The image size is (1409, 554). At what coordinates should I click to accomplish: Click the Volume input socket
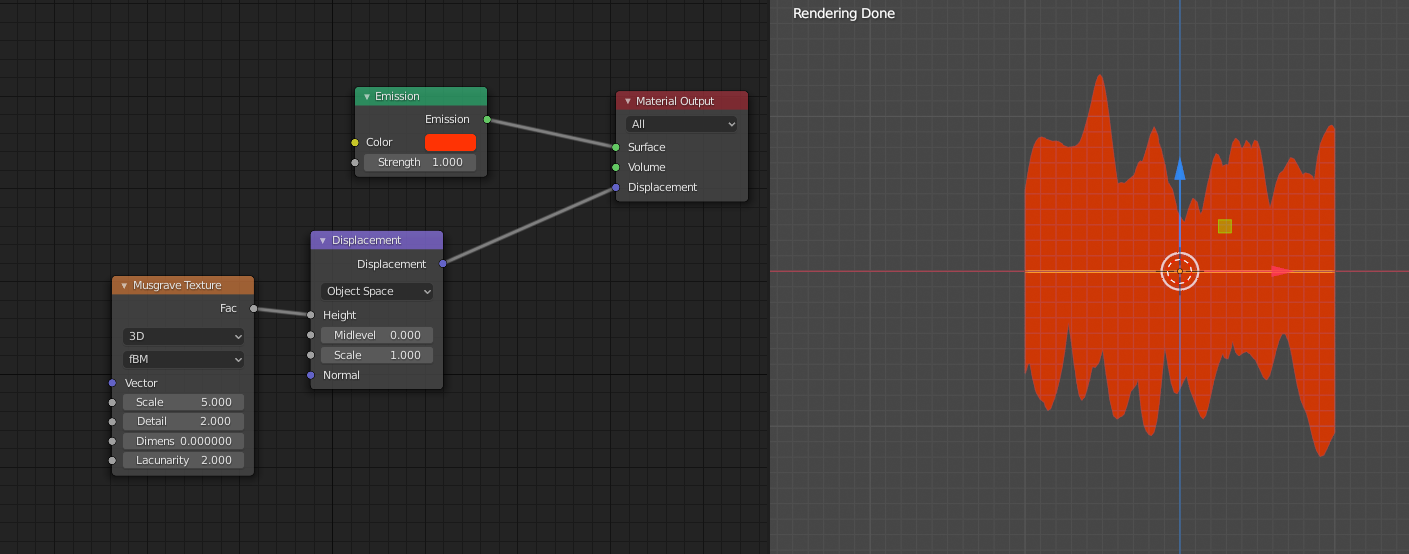[616, 167]
